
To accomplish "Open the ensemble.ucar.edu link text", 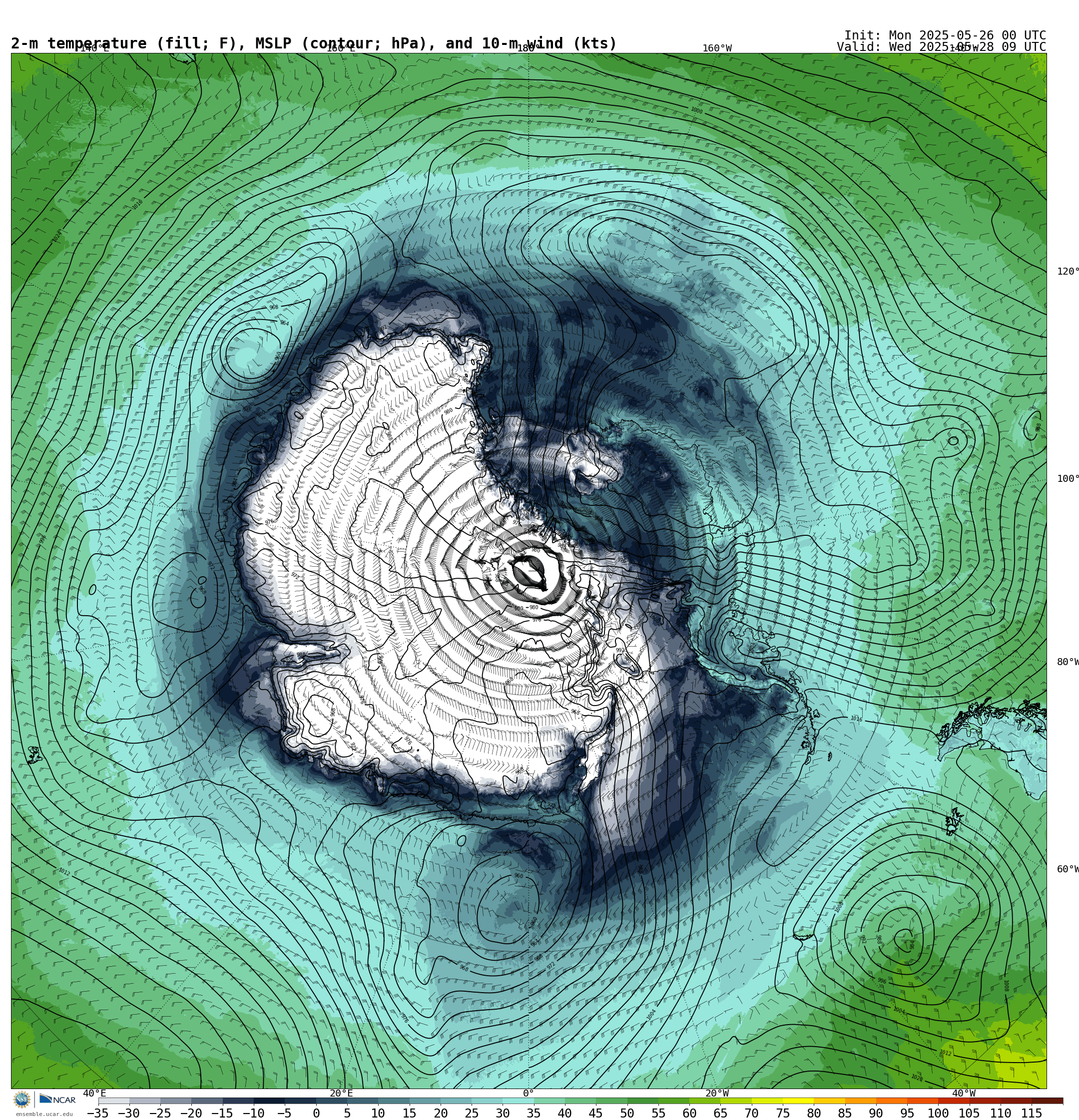I will pyautogui.click(x=44, y=1114).
